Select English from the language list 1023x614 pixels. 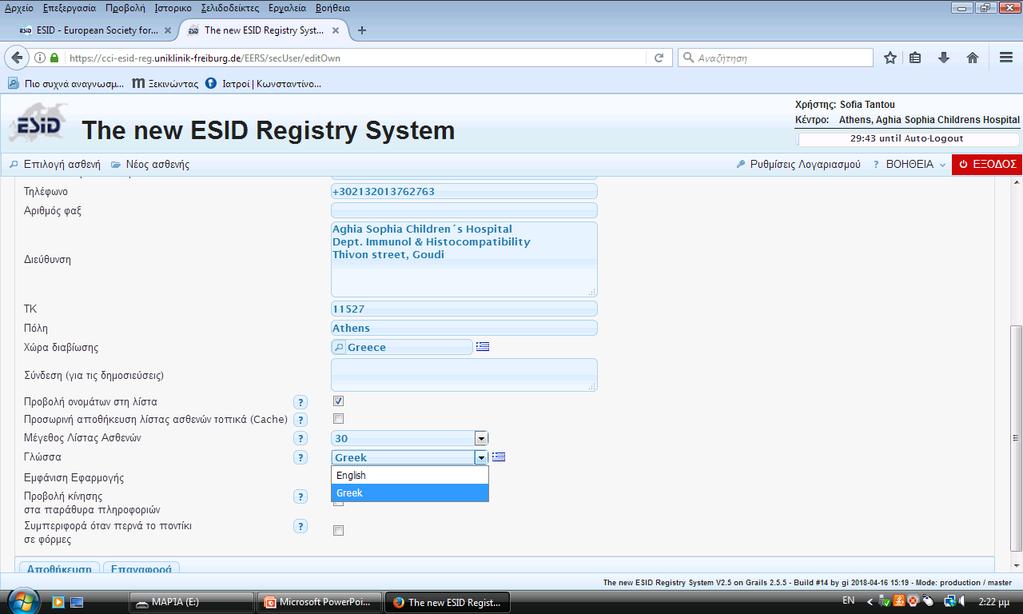point(410,475)
